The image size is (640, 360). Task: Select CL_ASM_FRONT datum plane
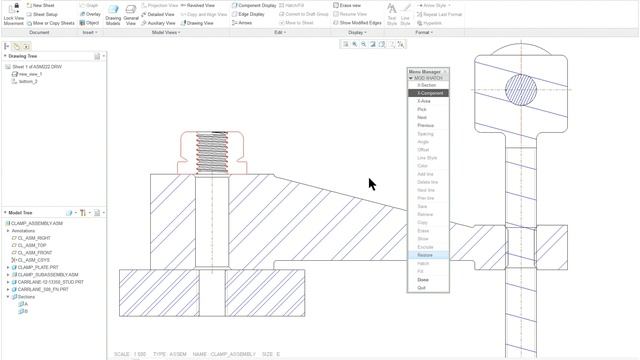[32, 253]
